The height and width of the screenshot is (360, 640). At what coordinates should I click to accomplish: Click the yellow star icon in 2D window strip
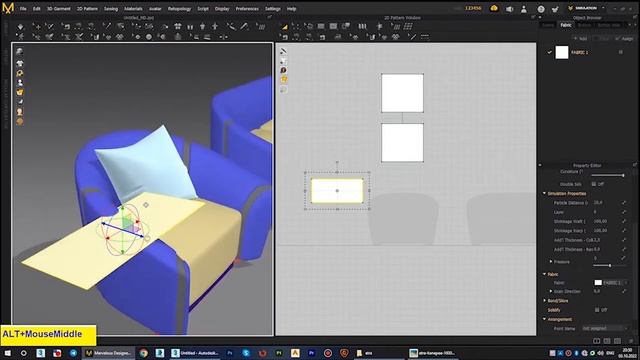pos(284,79)
